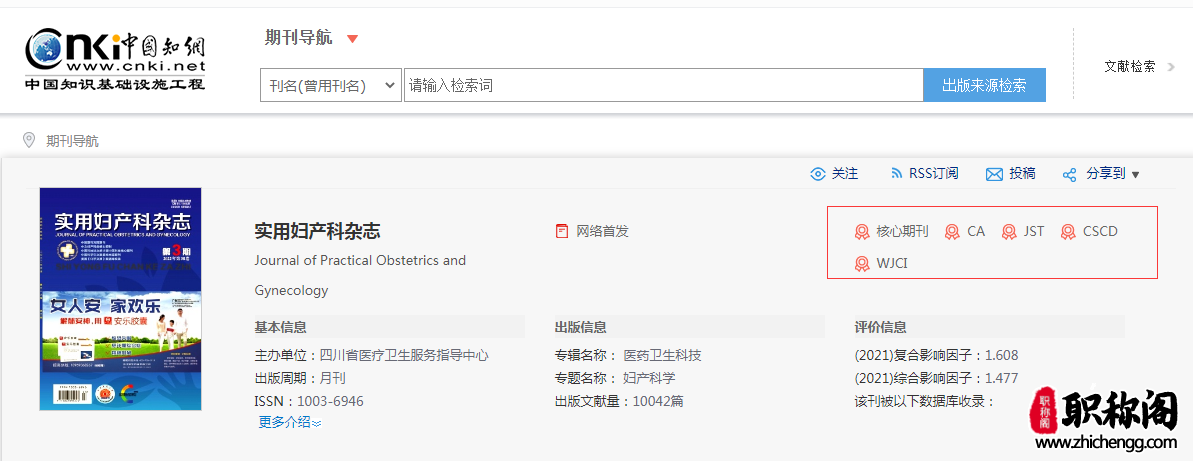Click the 评价信息 section header

click(881, 328)
